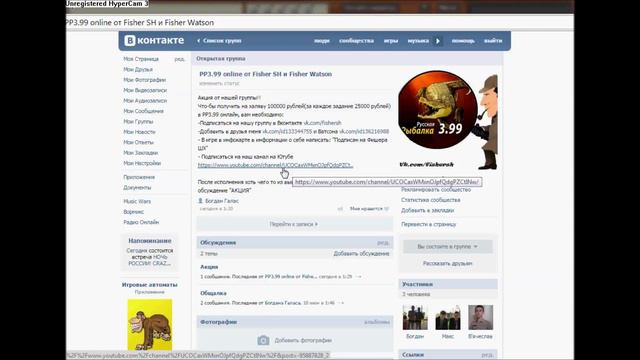Expand 'Вы состоите в группе' dropdown
640x360 pixels.
click(448, 247)
